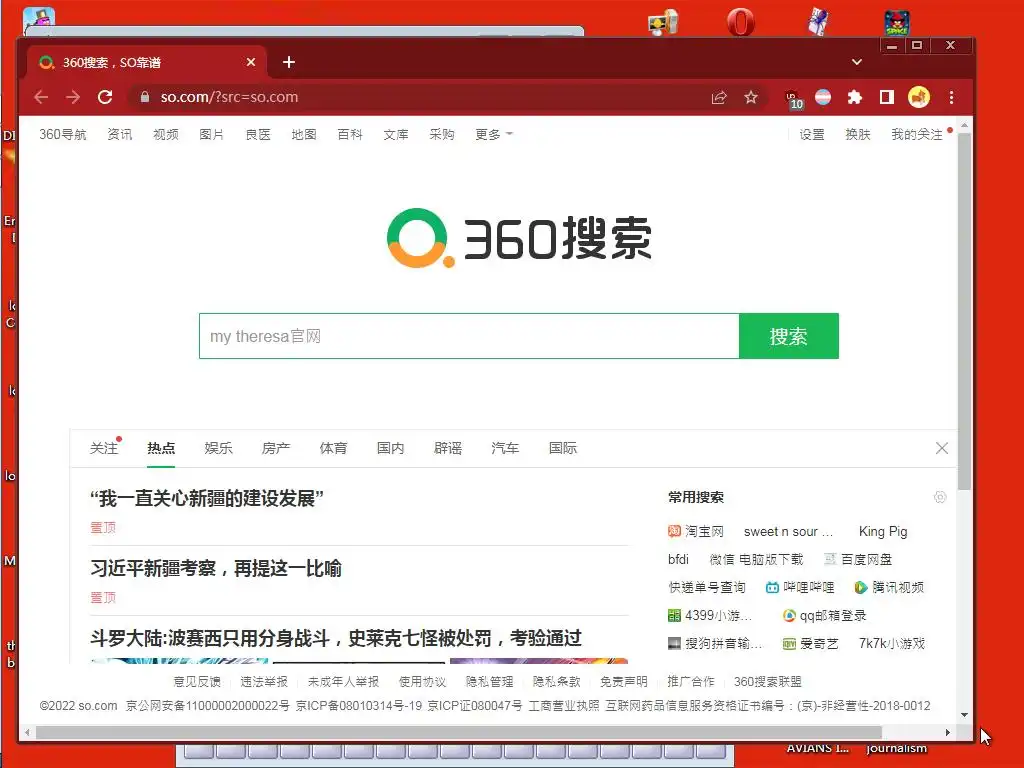Open the tab search chevron
1024x768 pixels.
pos(857,62)
